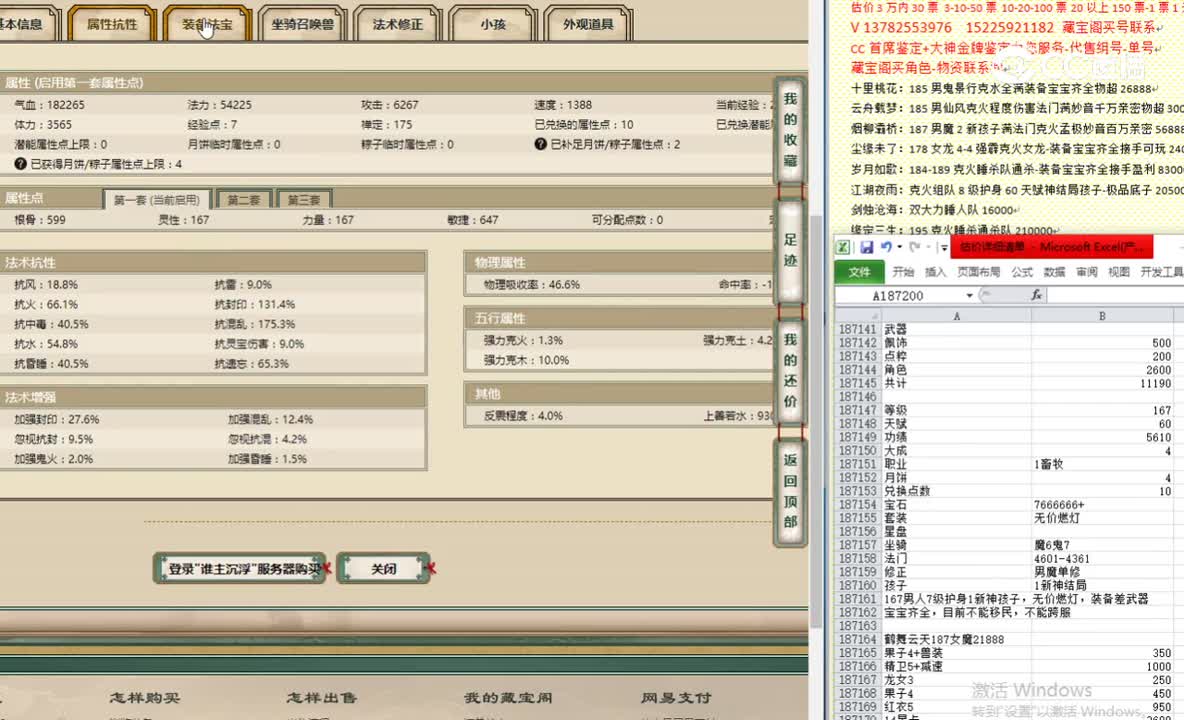Open the undo history dropdown arrow

point(899,248)
